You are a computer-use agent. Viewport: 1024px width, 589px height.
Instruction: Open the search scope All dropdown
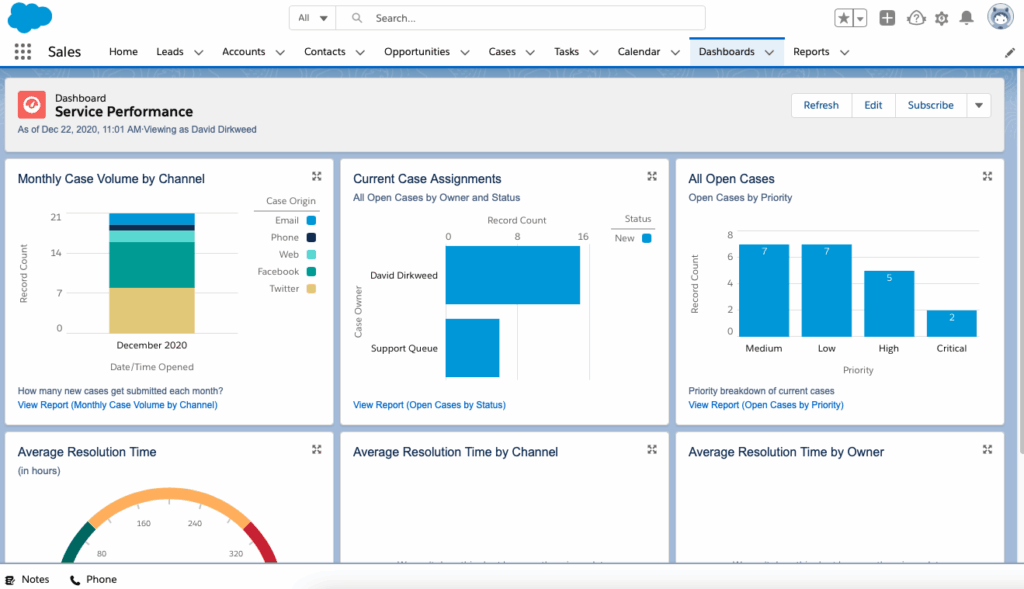point(313,18)
